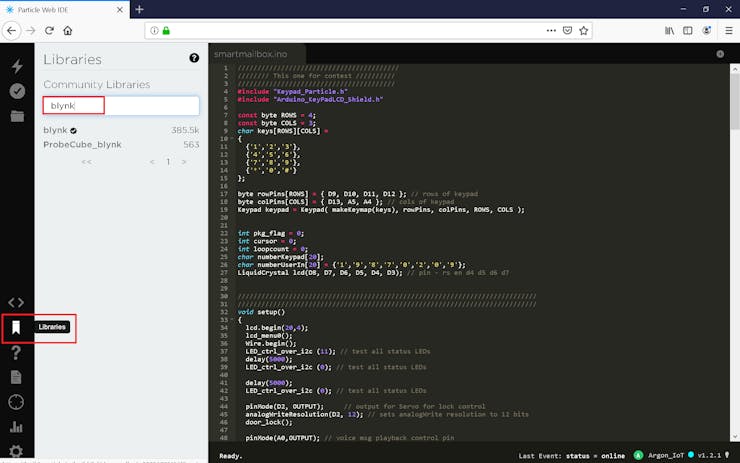This screenshot has height=463, width=740.
Task: Click the browser address bar
Action: point(368,31)
